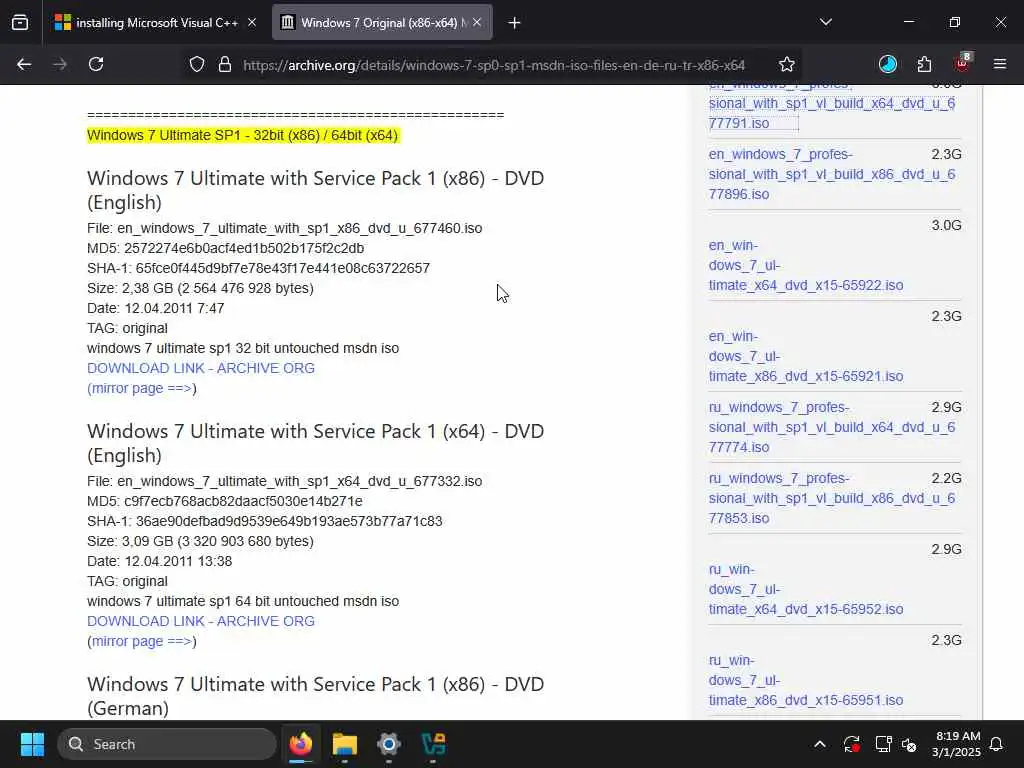The height and width of the screenshot is (768, 1024).
Task: Go forward to next page
Action: pyautogui.click(x=60, y=64)
